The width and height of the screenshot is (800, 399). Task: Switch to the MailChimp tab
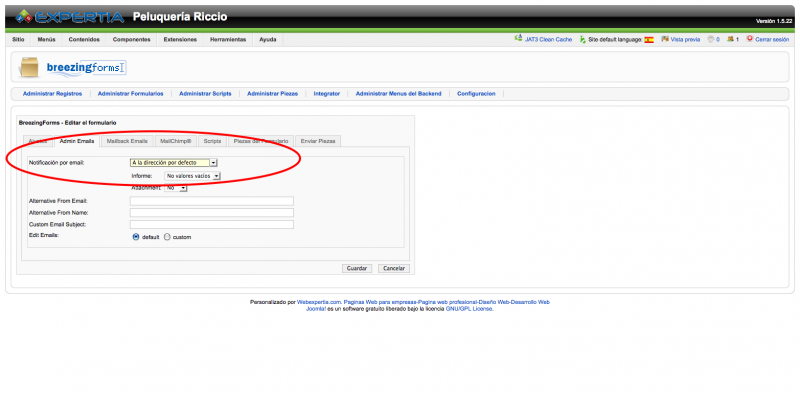176,141
